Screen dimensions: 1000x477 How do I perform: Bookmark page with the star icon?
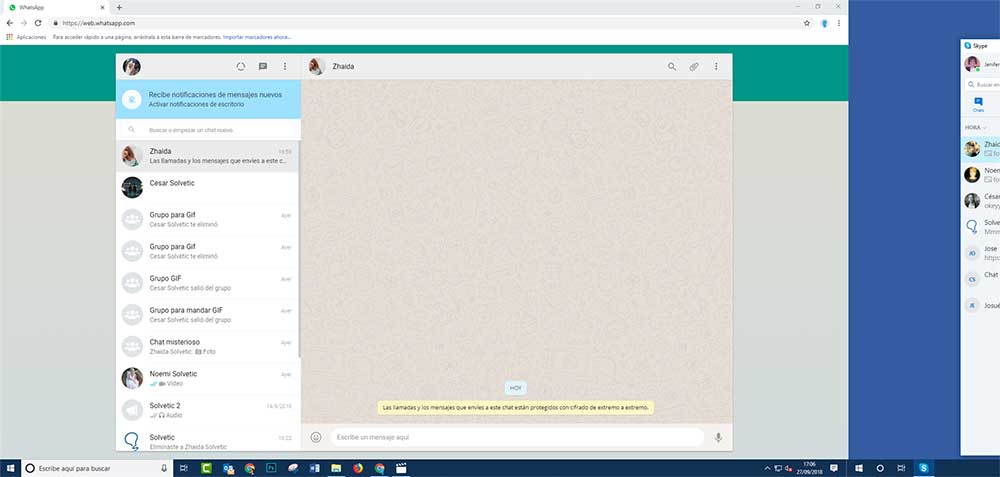(807, 23)
